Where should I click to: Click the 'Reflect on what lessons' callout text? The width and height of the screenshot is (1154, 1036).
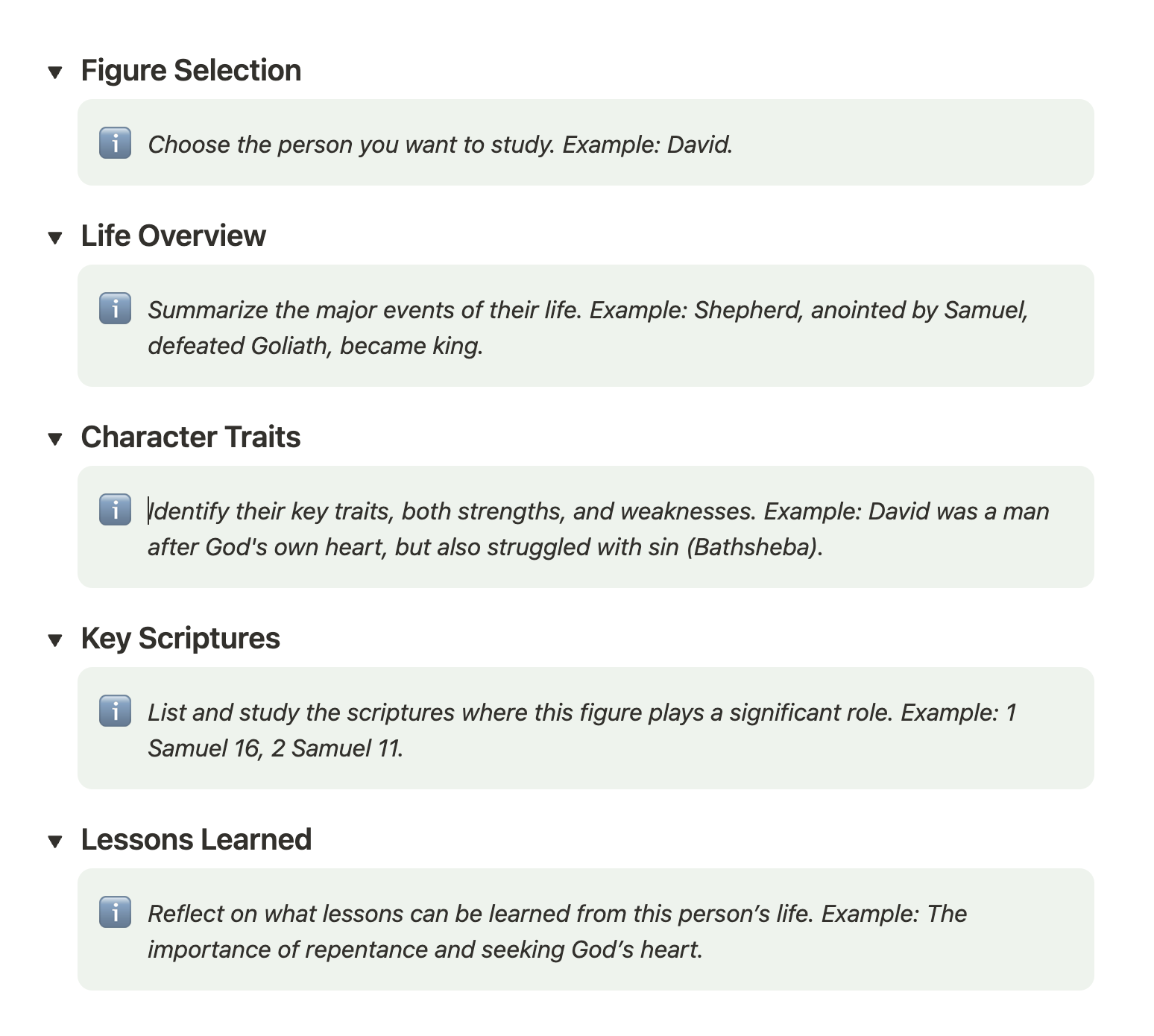557,914
